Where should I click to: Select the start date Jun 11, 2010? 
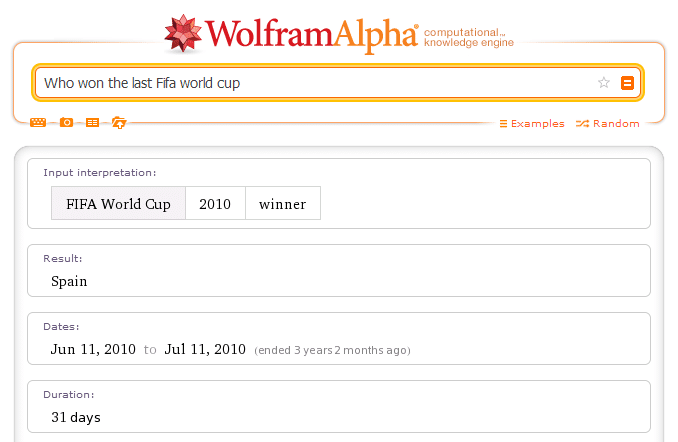pos(93,349)
